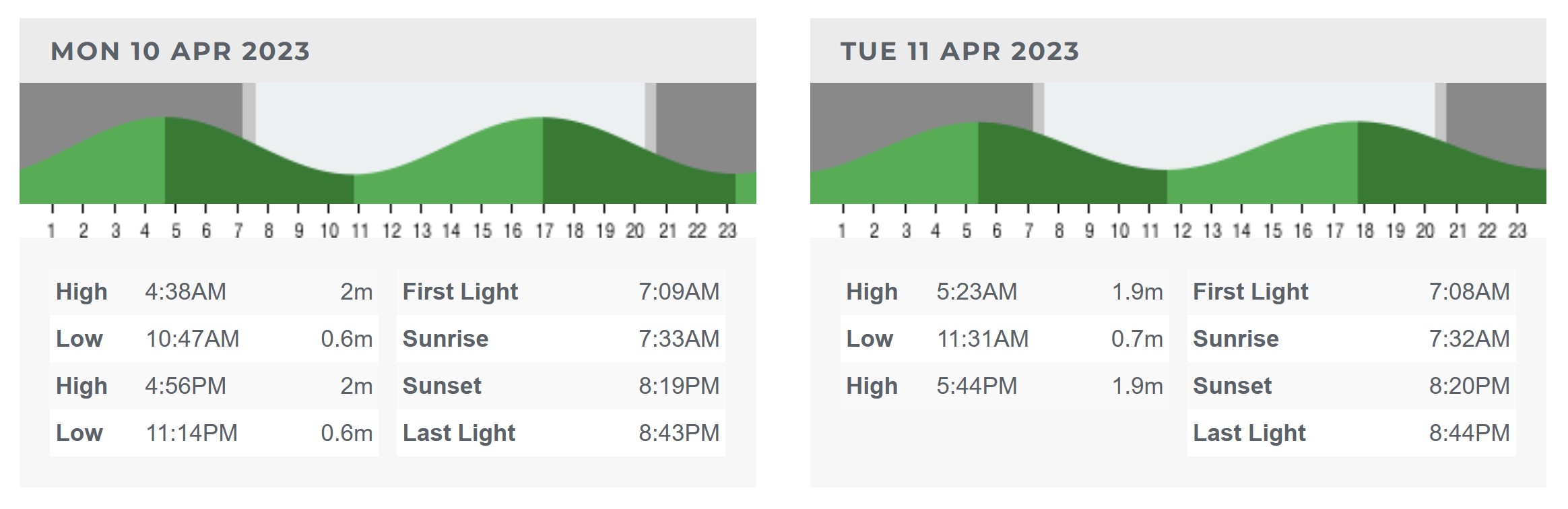
Task: Click the MON 10 APR 2023 header
Action: pyautogui.click(x=181, y=51)
